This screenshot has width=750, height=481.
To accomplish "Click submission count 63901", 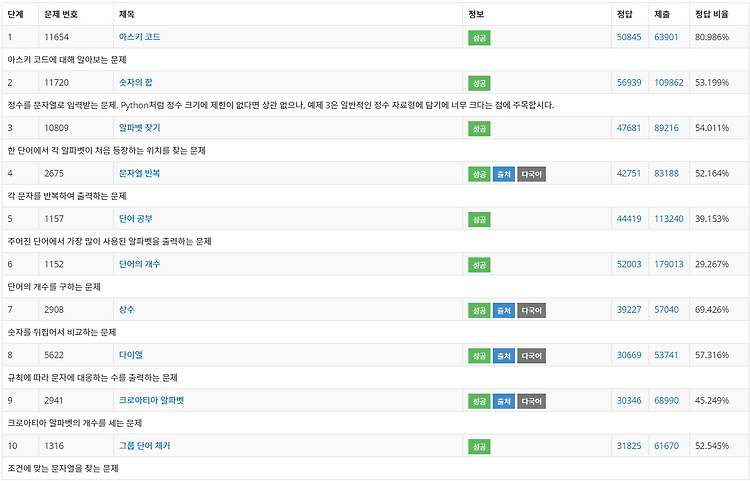I will [666, 37].
